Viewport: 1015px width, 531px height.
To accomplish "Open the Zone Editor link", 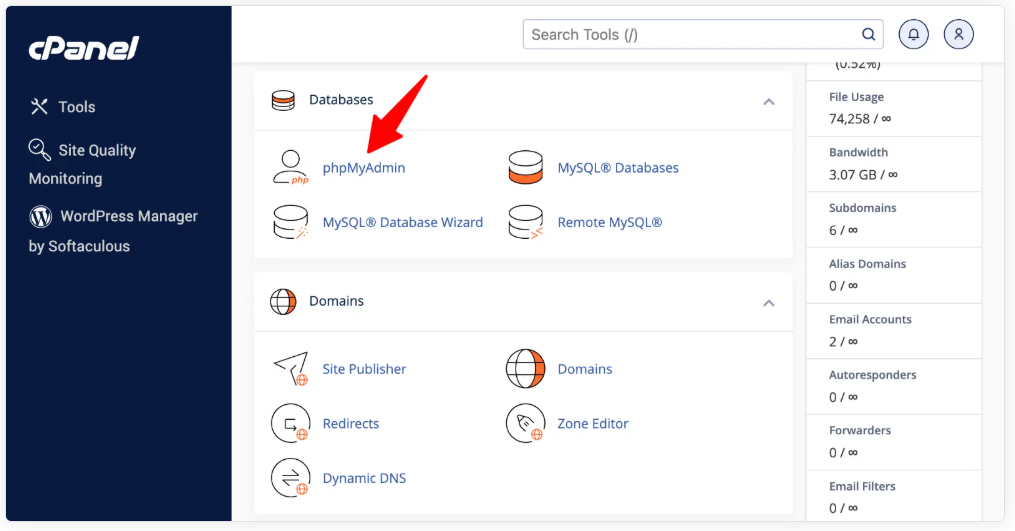I will point(593,424).
